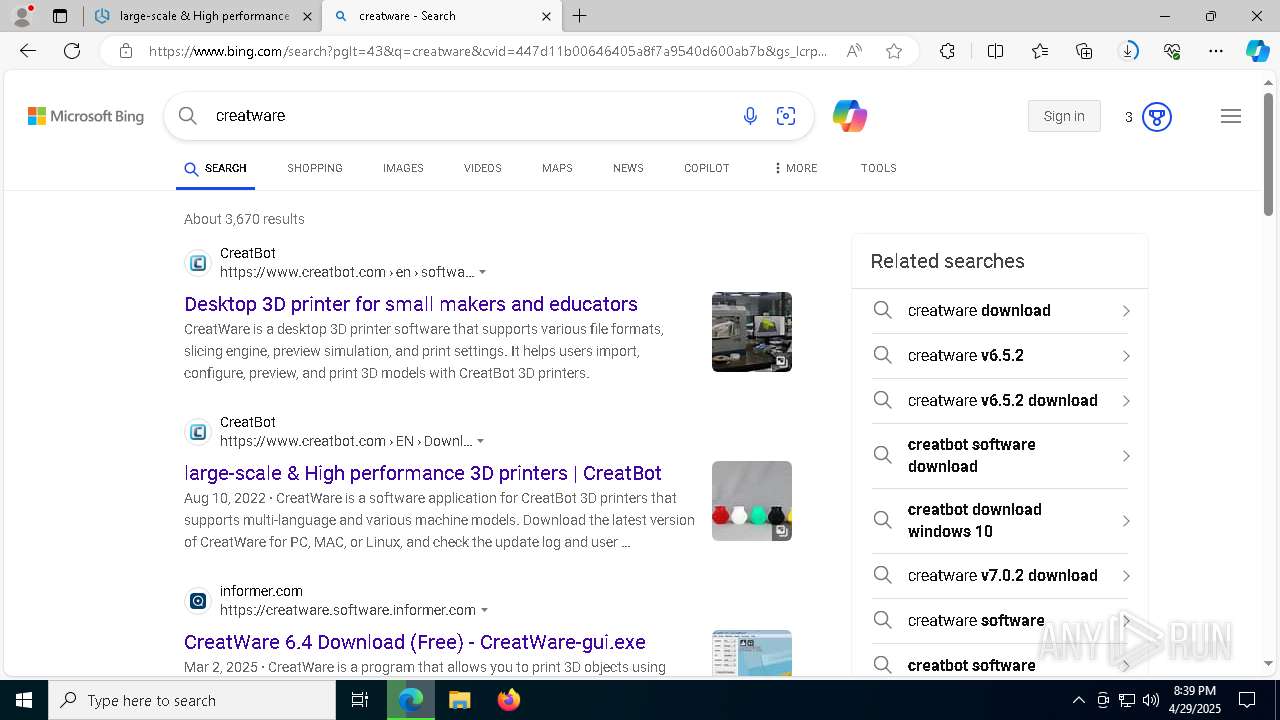Switch to the NEWS tab
This screenshot has width=1280, height=720.
[x=628, y=168]
